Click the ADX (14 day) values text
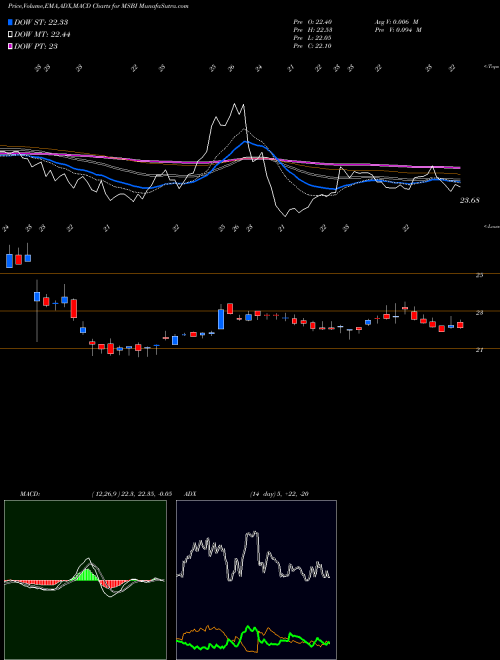The height and width of the screenshot is (660, 500). pyautogui.click(x=279, y=494)
